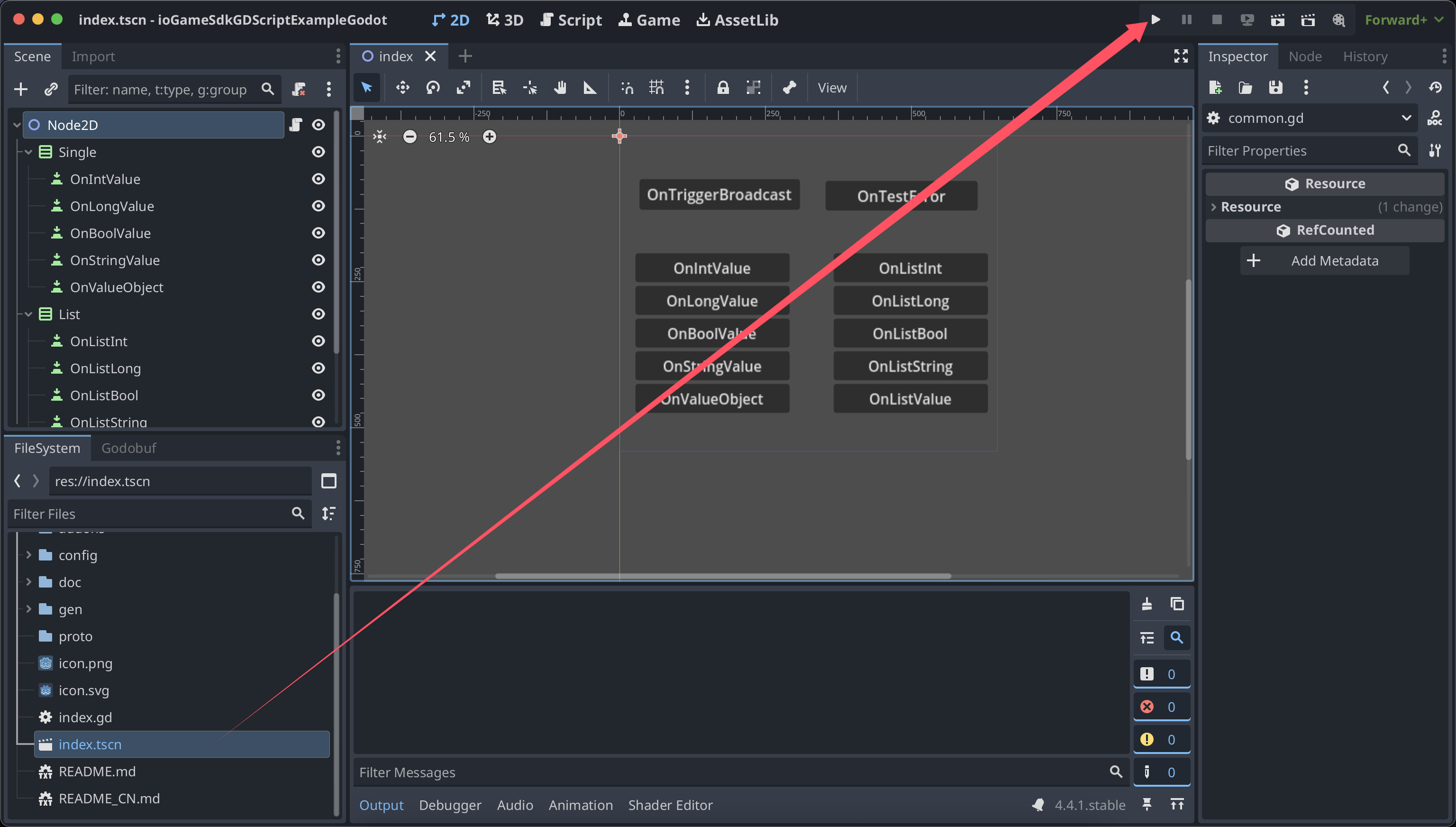Toggle the error messages filter
The image size is (1456, 827).
pos(1161,707)
